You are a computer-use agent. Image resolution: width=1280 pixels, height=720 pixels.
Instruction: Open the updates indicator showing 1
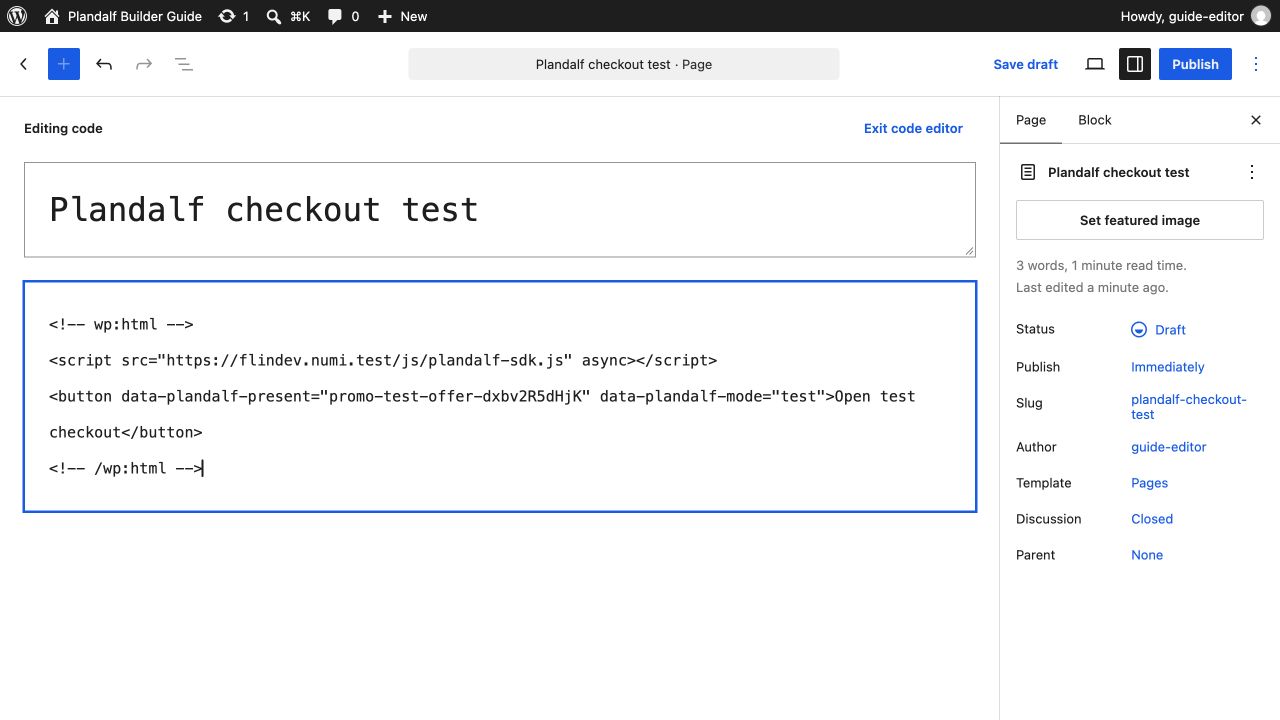pyautogui.click(x=234, y=16)
